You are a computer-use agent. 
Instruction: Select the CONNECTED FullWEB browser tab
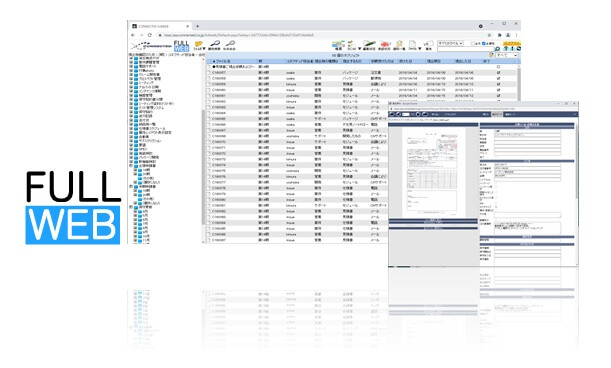pyautogui.click(x=161, y=26)
